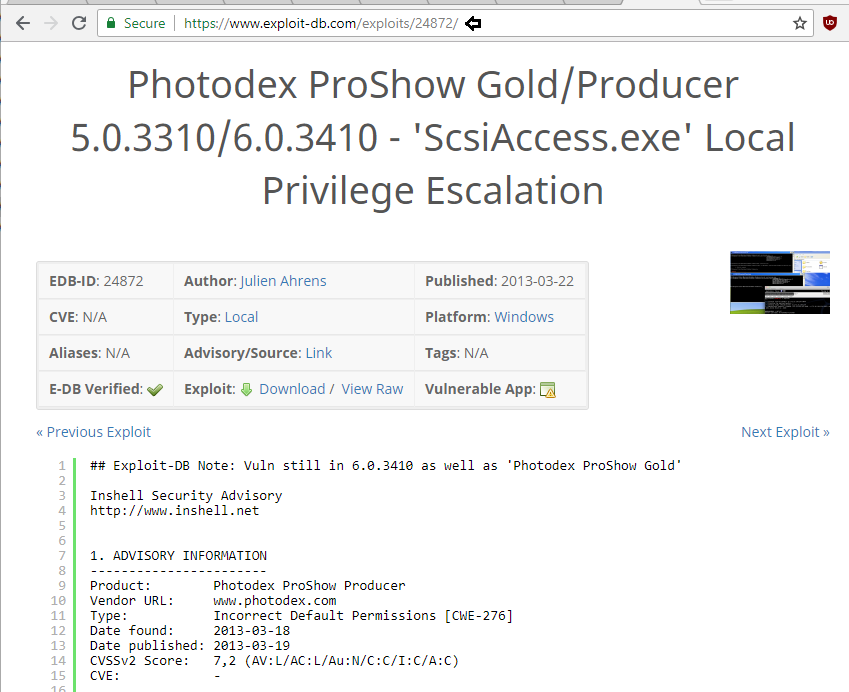Click the CVE: N/A cell
Image resolution: width=849 pixels, height=692 pixels.
106,317
